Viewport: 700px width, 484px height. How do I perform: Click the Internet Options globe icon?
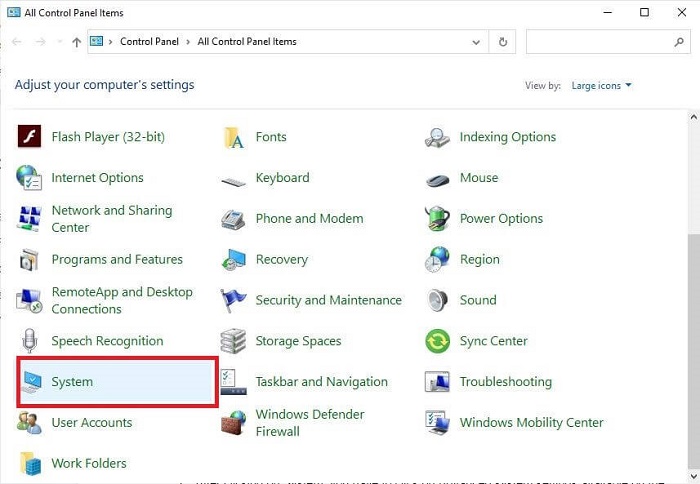tap(29, 177)
